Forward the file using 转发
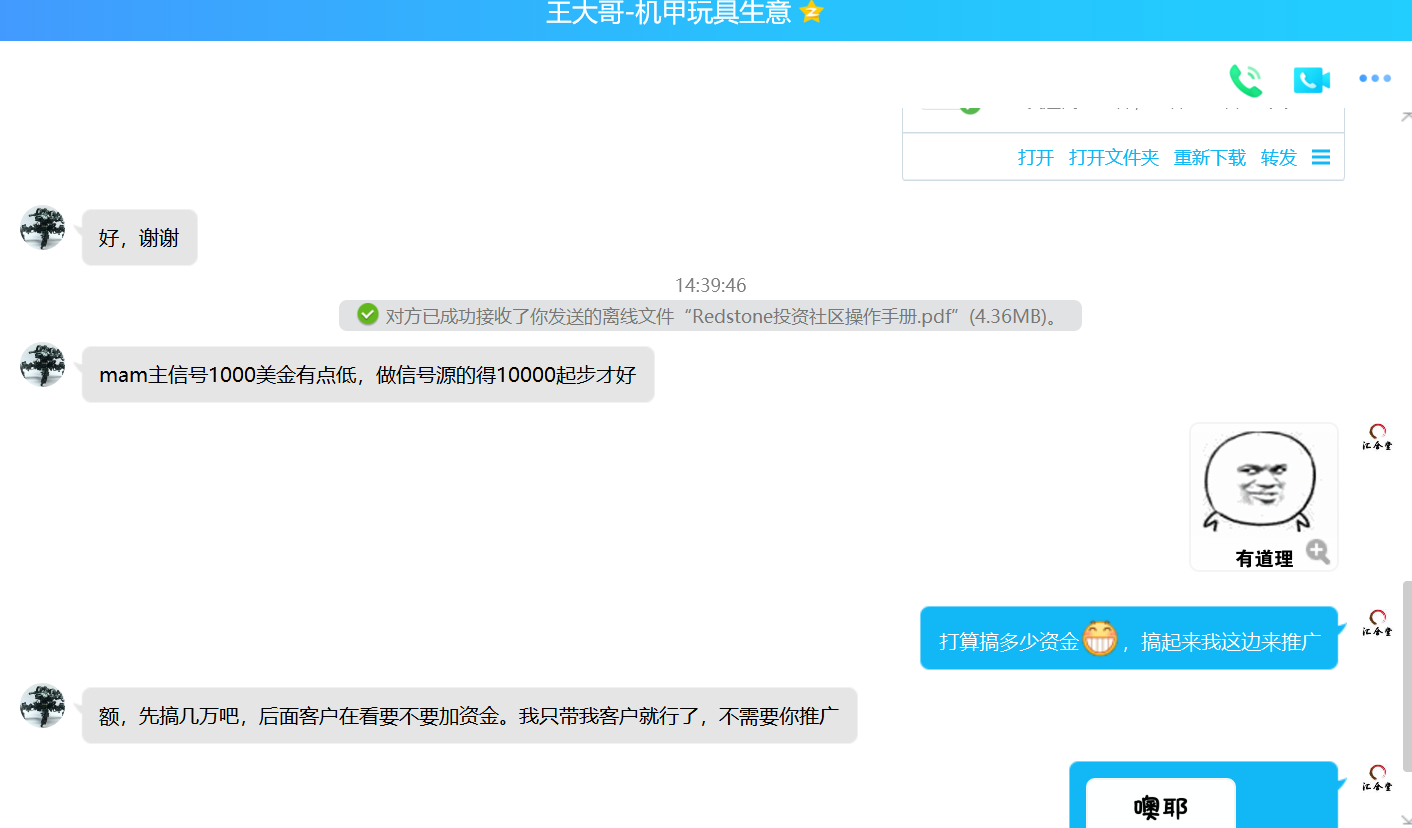The height and width of the screenshot is (828, 1412). 1277,156
